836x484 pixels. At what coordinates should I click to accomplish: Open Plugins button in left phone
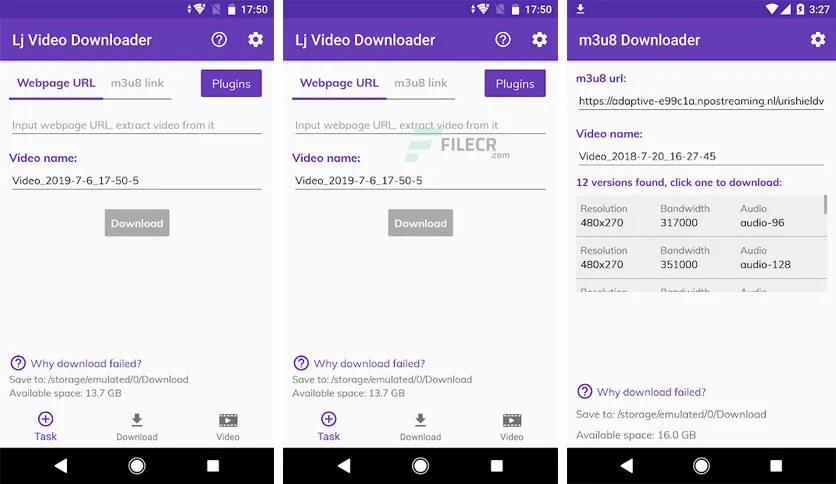(231, 84)
